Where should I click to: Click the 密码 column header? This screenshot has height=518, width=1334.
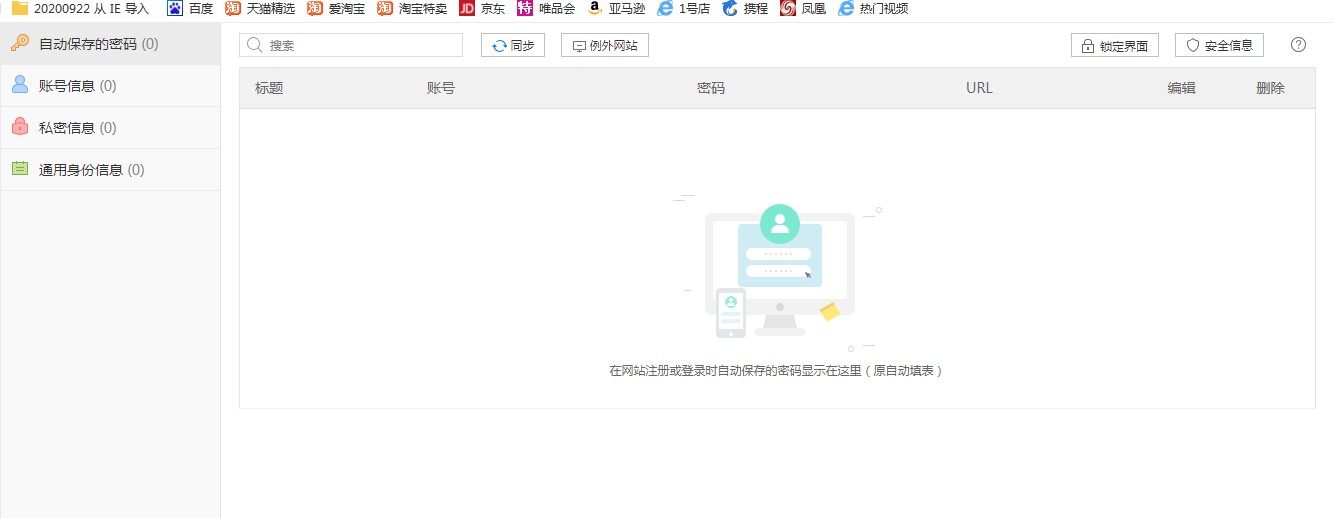coord(711,88)
